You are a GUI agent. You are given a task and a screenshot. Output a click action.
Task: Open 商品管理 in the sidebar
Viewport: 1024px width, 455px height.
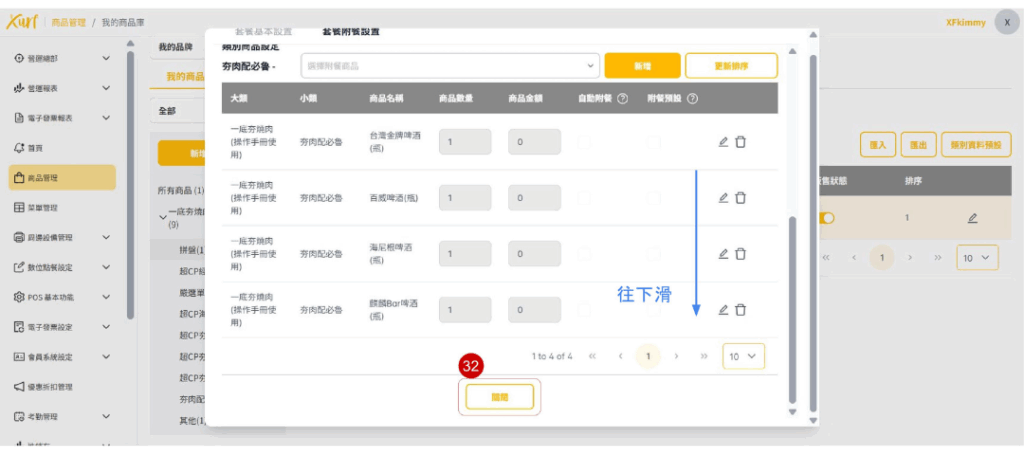63,178
